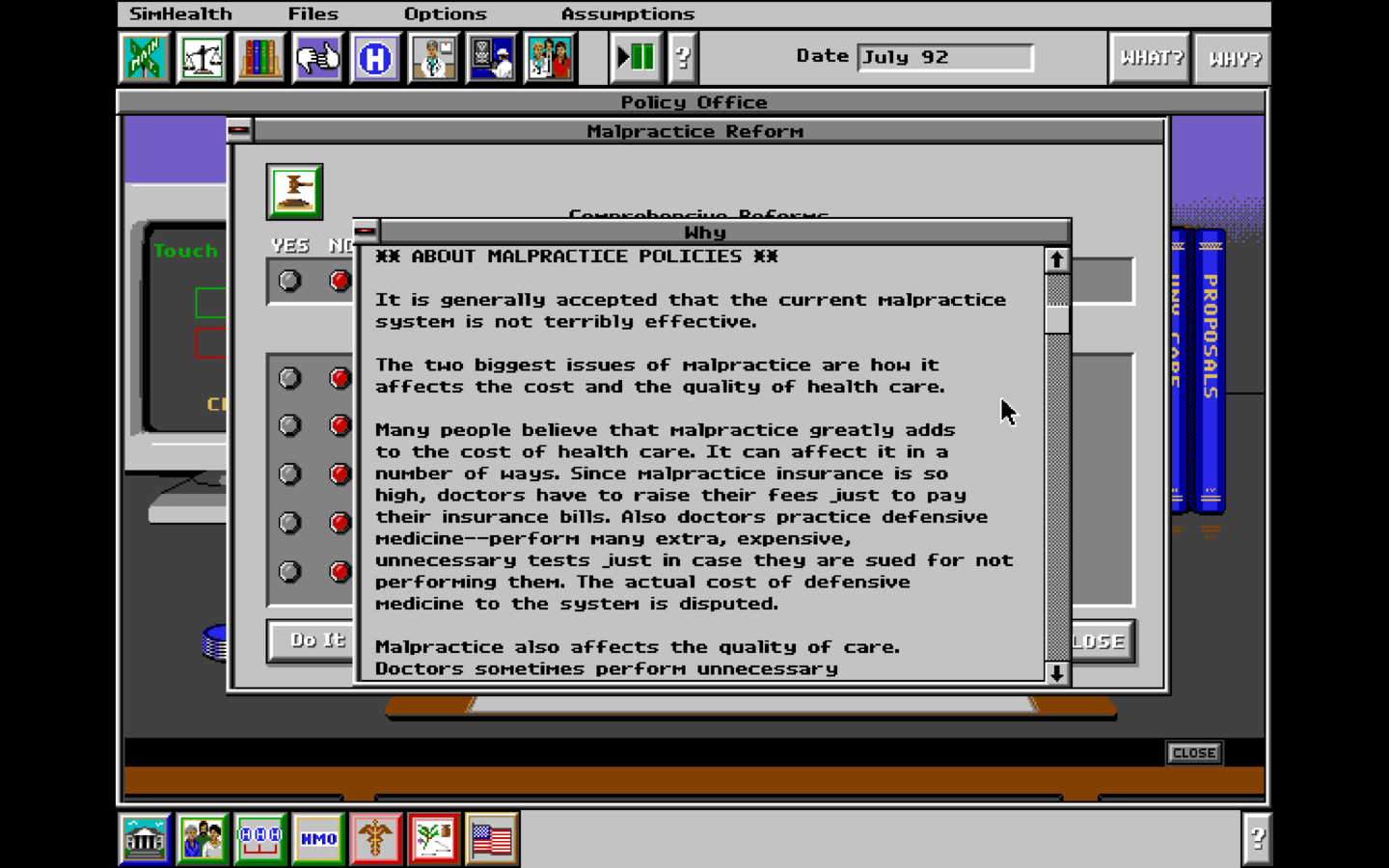This screenshot has height=868, width=1389.
Task: Select YES for the first reform in lower group
Action: [289, 378]
